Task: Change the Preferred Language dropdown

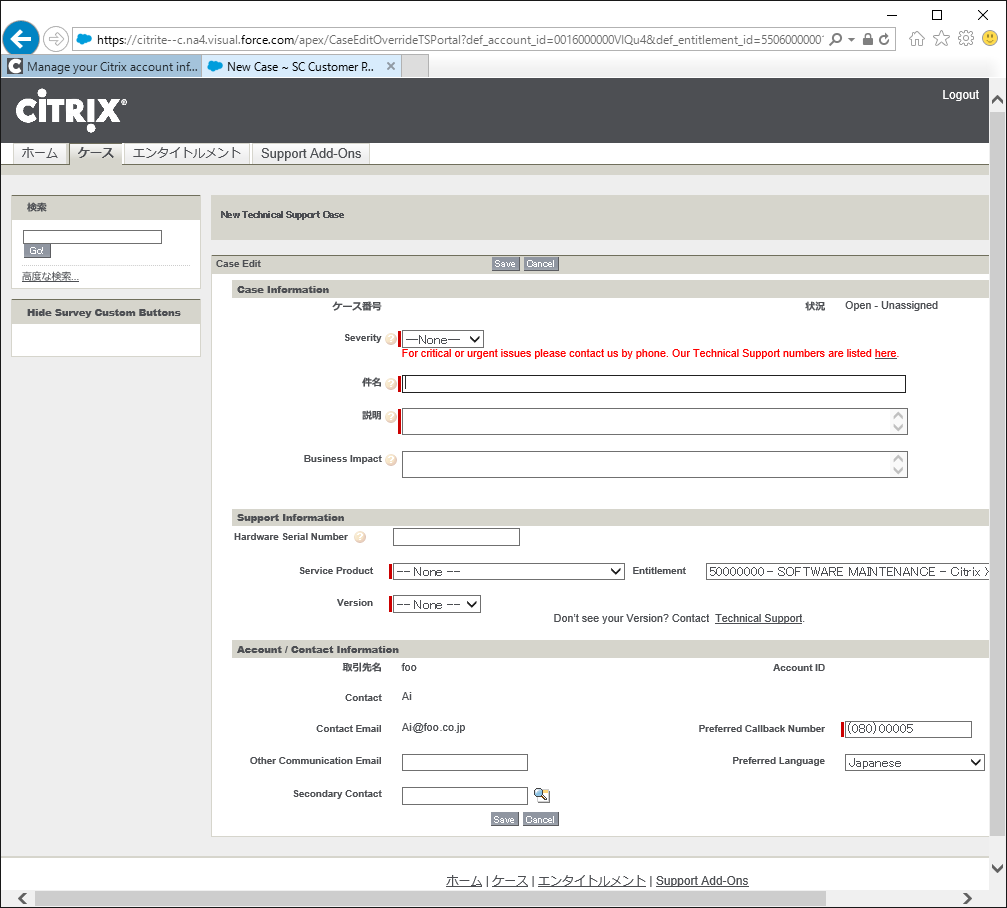Action: click(914, 763)
